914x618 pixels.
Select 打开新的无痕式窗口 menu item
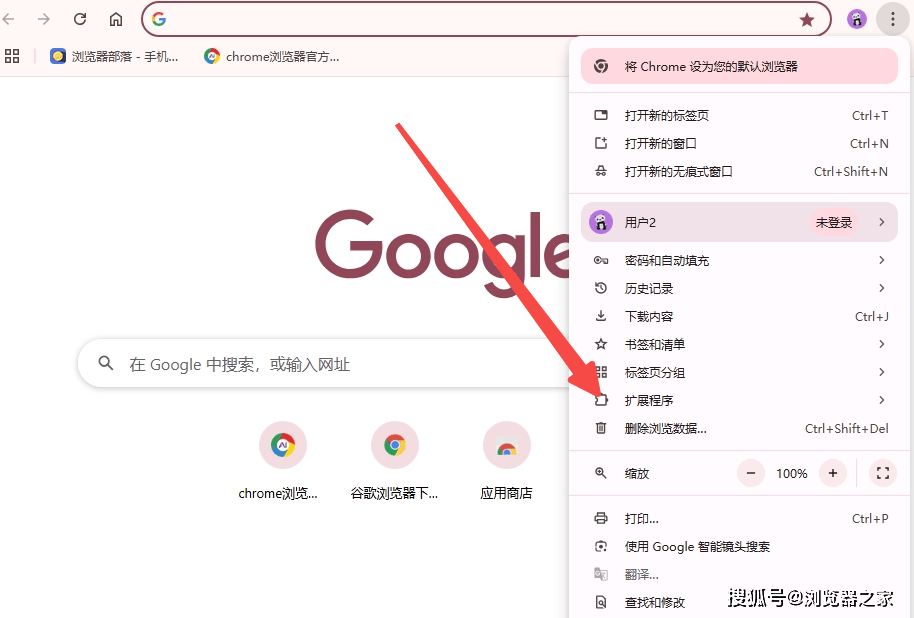tap(739, 171)
